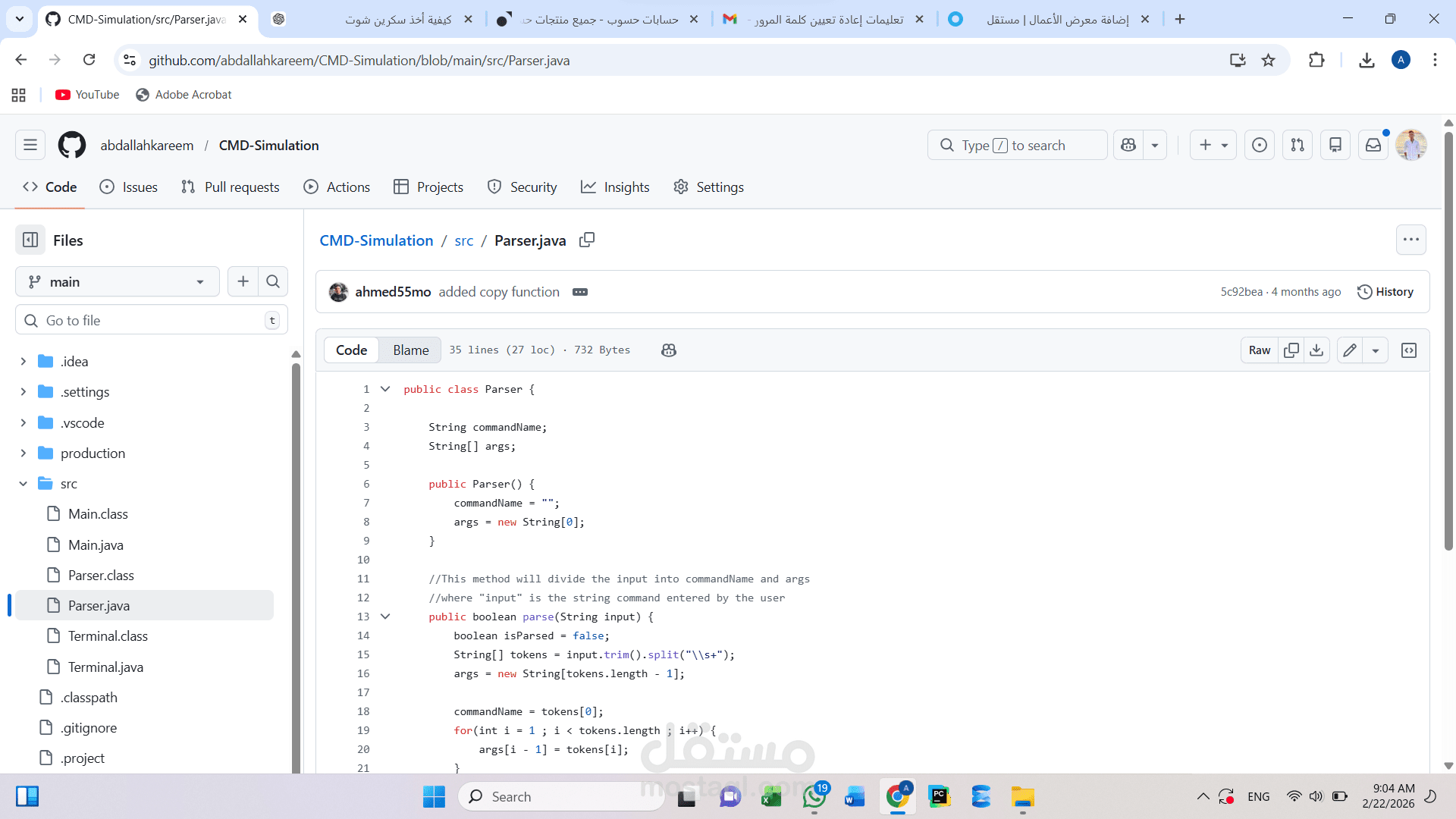Open the pull requests icon in header

pyautogui.click(x=1298, y=145)
